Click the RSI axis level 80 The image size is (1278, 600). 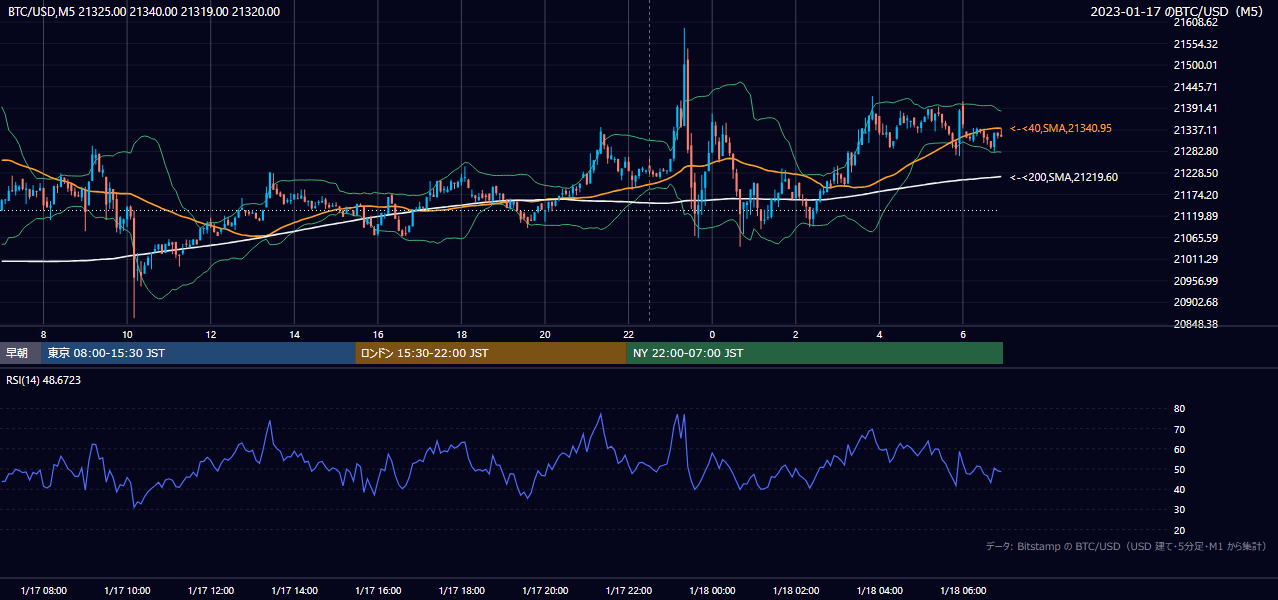coord(1179,409)
